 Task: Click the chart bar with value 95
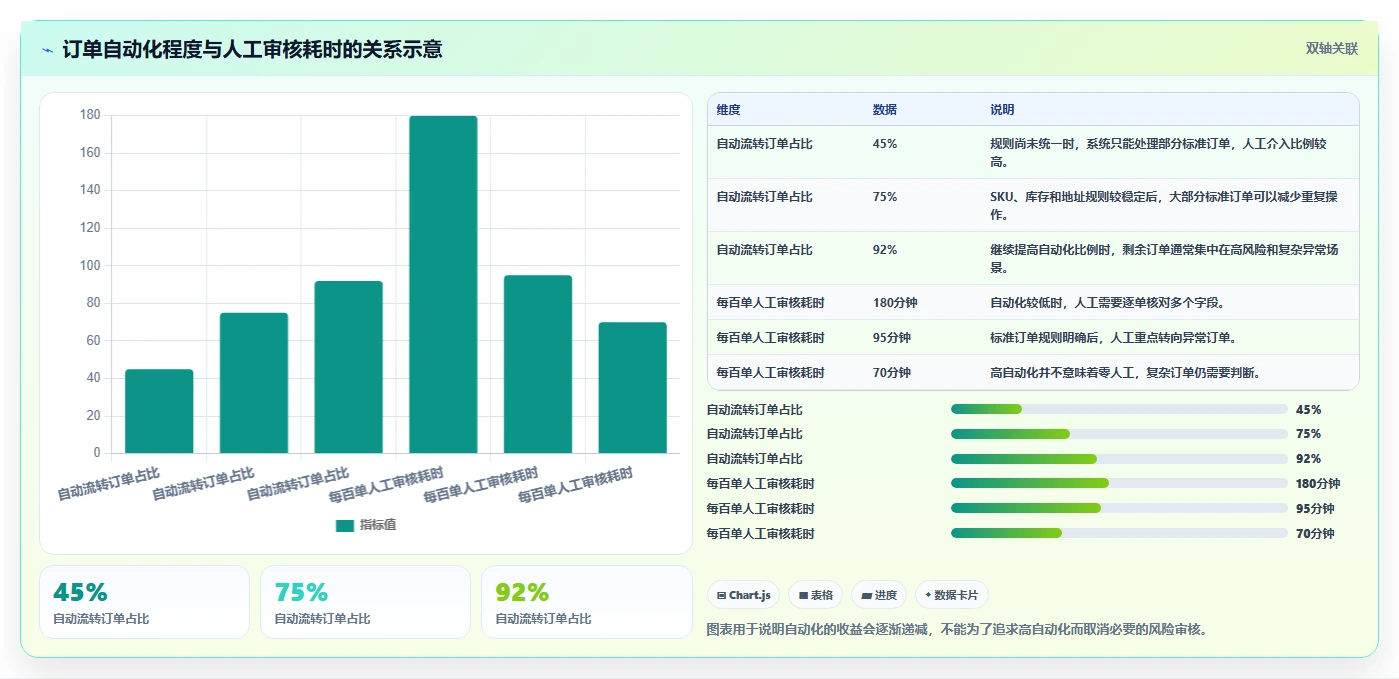pyautogui.click(x=538, y=364)
